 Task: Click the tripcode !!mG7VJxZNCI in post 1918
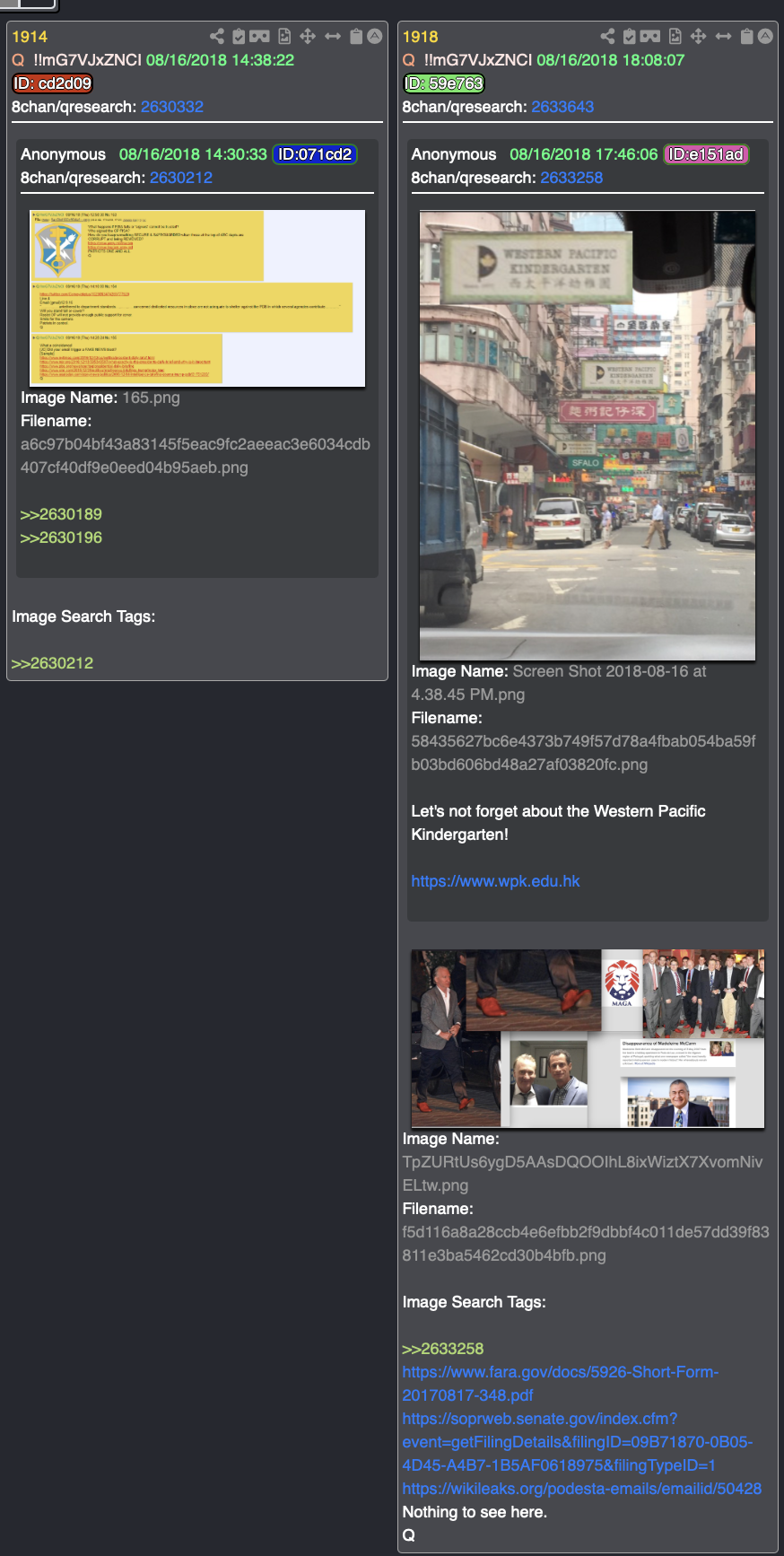(478, 60)
